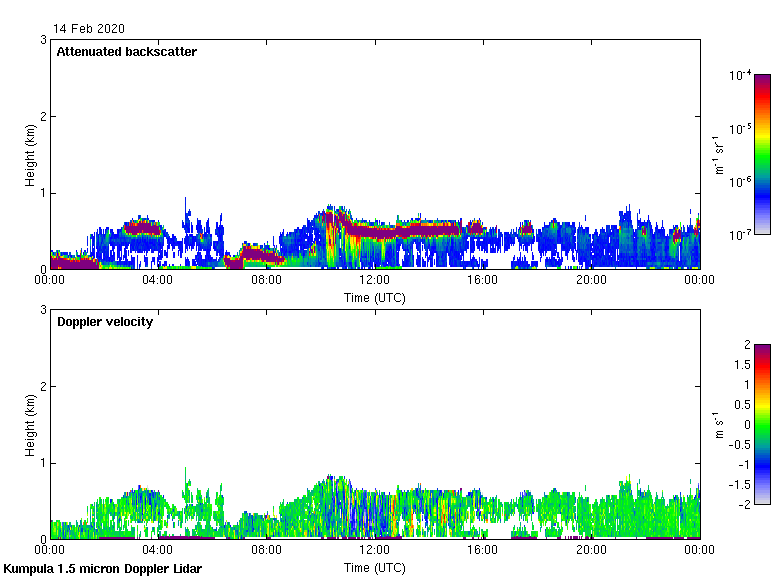Click 20:00 tick on the Doppler velocity time axis
This screenshot has height=580, width=780.
[591, 551]
